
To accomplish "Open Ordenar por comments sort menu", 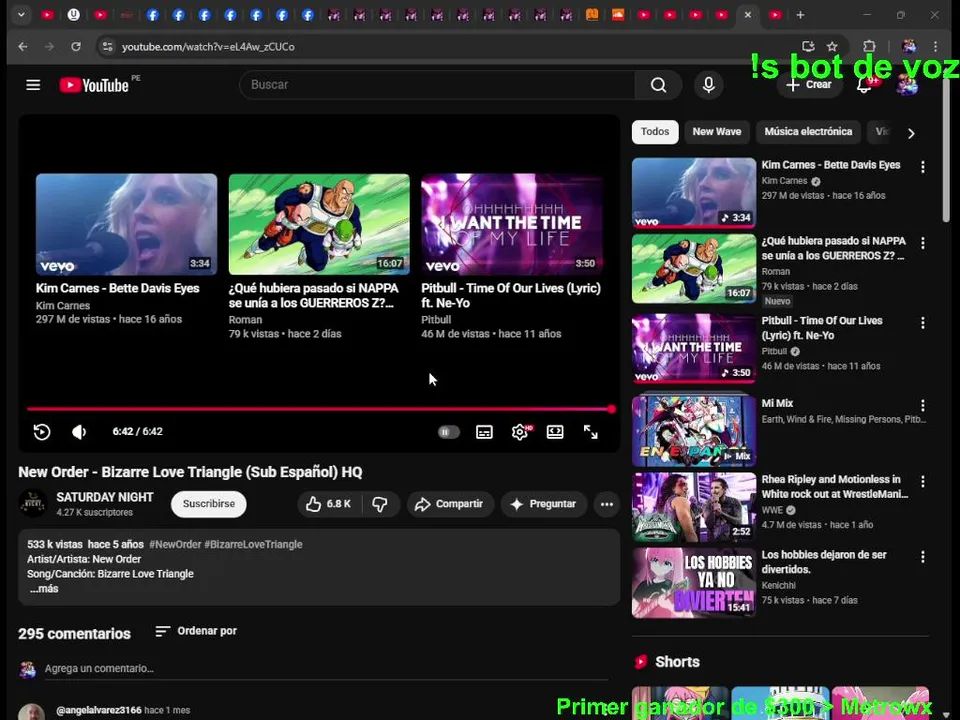I will click(x=196, y=631).
